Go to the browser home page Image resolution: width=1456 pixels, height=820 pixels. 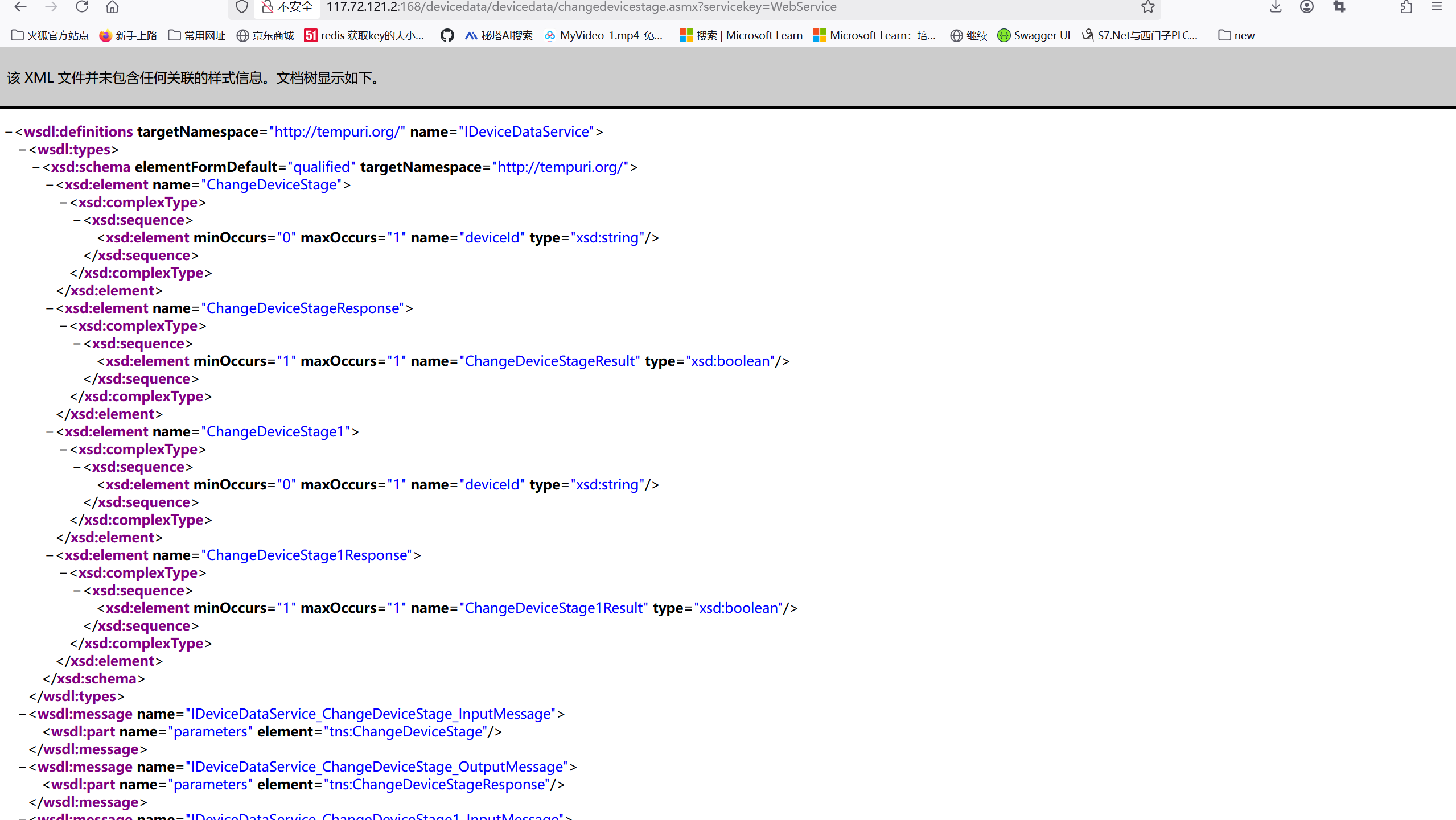point(112,7)
